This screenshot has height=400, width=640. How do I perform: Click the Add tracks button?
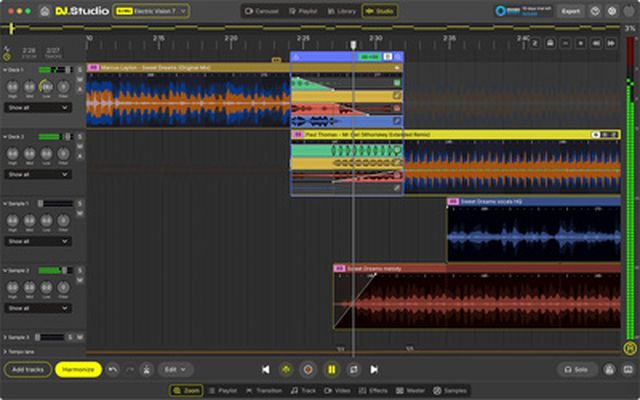click(28, 370)
